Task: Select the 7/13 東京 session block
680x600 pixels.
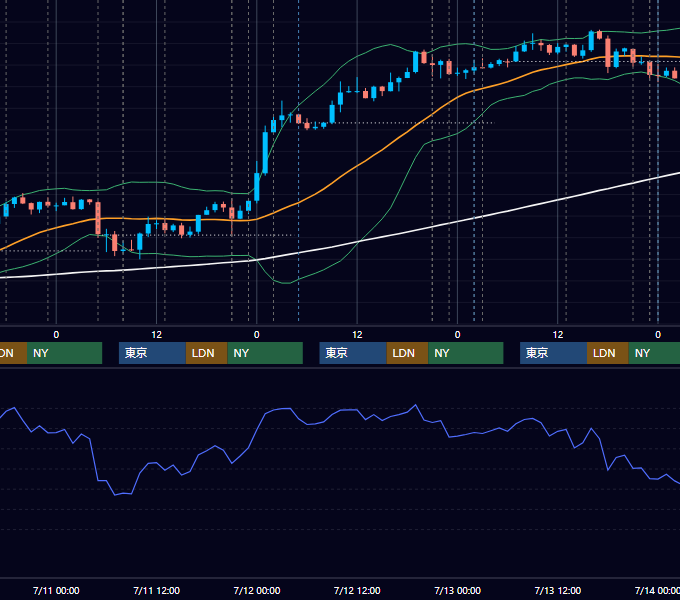Action: point(553,353)
